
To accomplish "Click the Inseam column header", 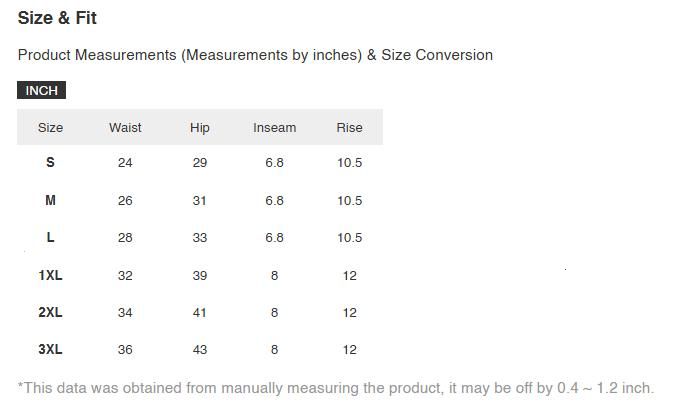I will click(x=274, y=128).
